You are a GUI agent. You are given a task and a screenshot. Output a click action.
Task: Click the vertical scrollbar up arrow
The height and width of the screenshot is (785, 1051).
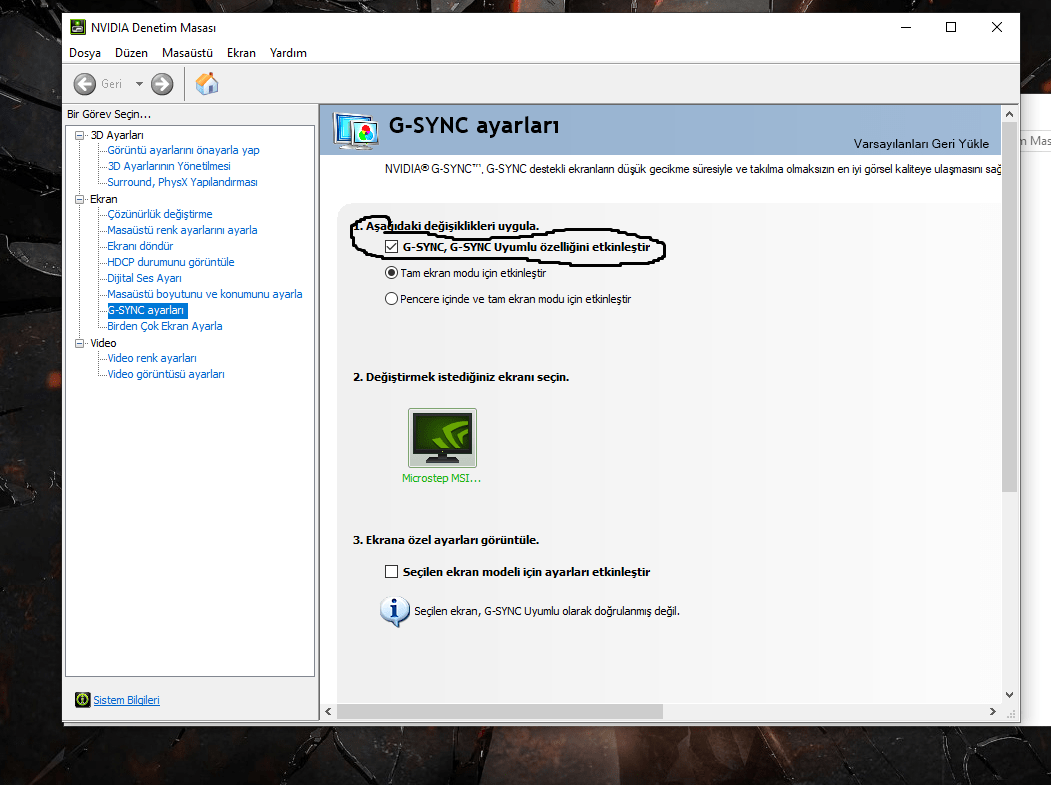(x=1009, y=115)
